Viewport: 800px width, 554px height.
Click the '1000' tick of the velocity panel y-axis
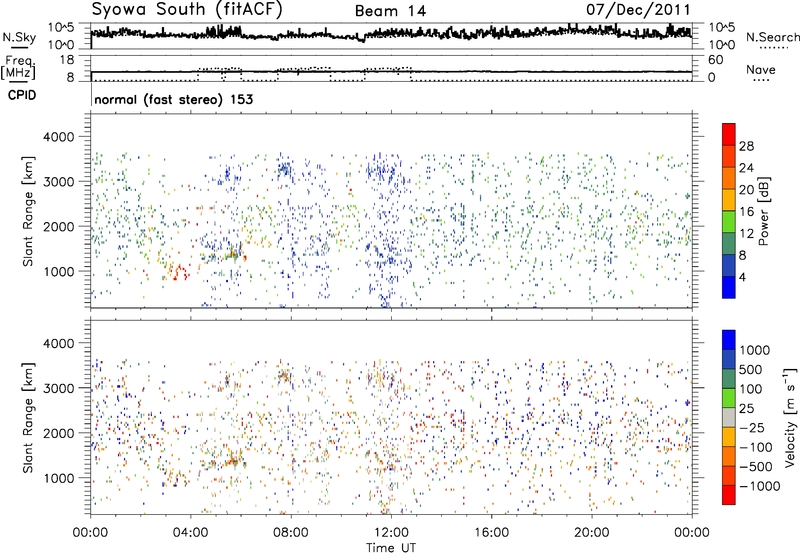pyautogui.click(x=60, y=478)
